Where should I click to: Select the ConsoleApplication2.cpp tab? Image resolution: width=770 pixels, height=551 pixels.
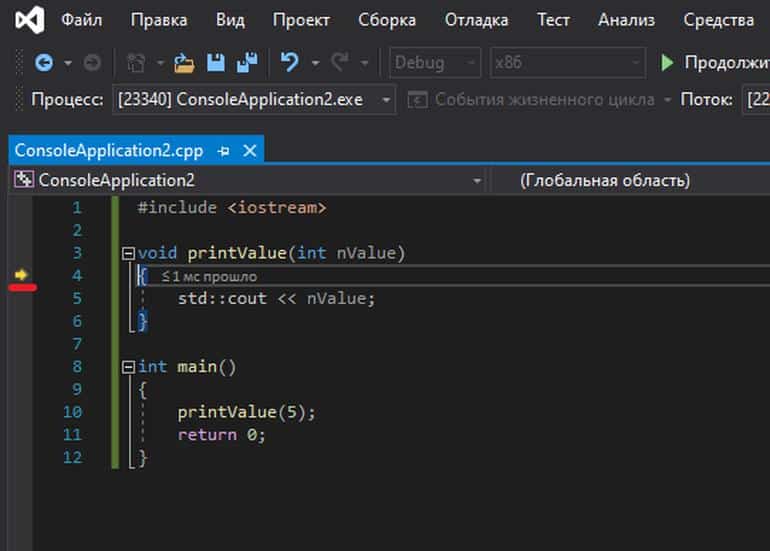(x=109, y=151)
